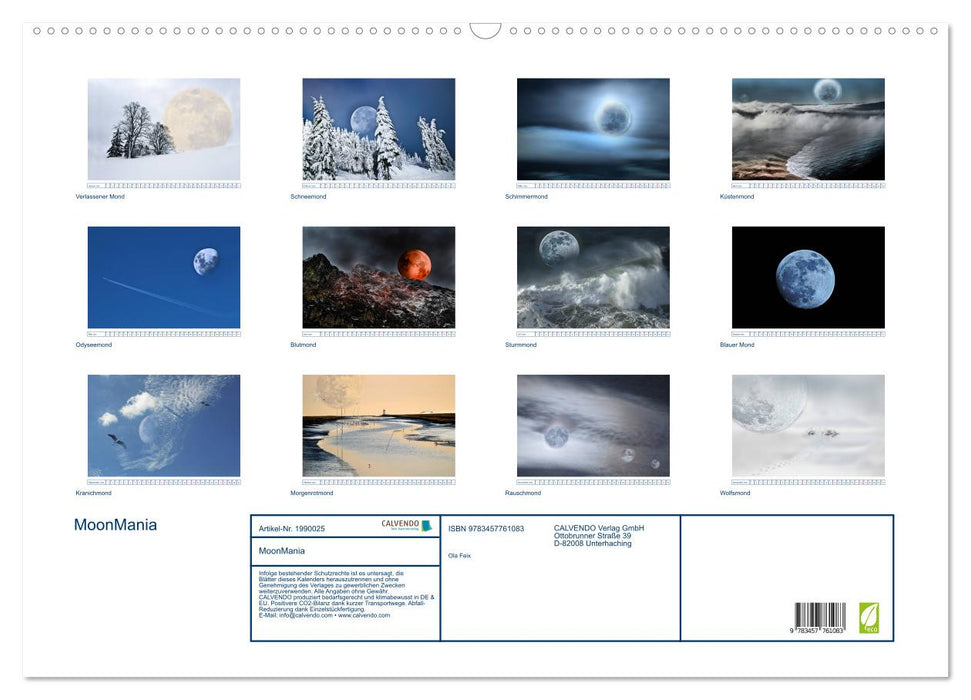This screenshot has width=971, height=700.
Task: Click the Sturmmond preview picture
Action: tap(594, 276)
